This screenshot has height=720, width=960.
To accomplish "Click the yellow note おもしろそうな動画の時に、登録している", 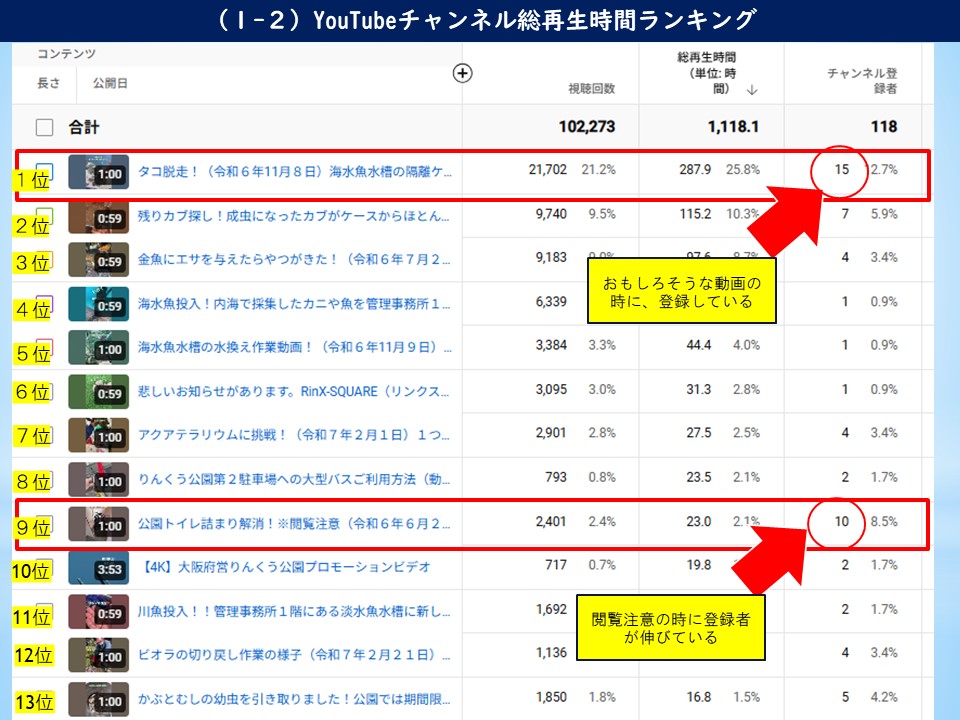I will tap(681, 292).
